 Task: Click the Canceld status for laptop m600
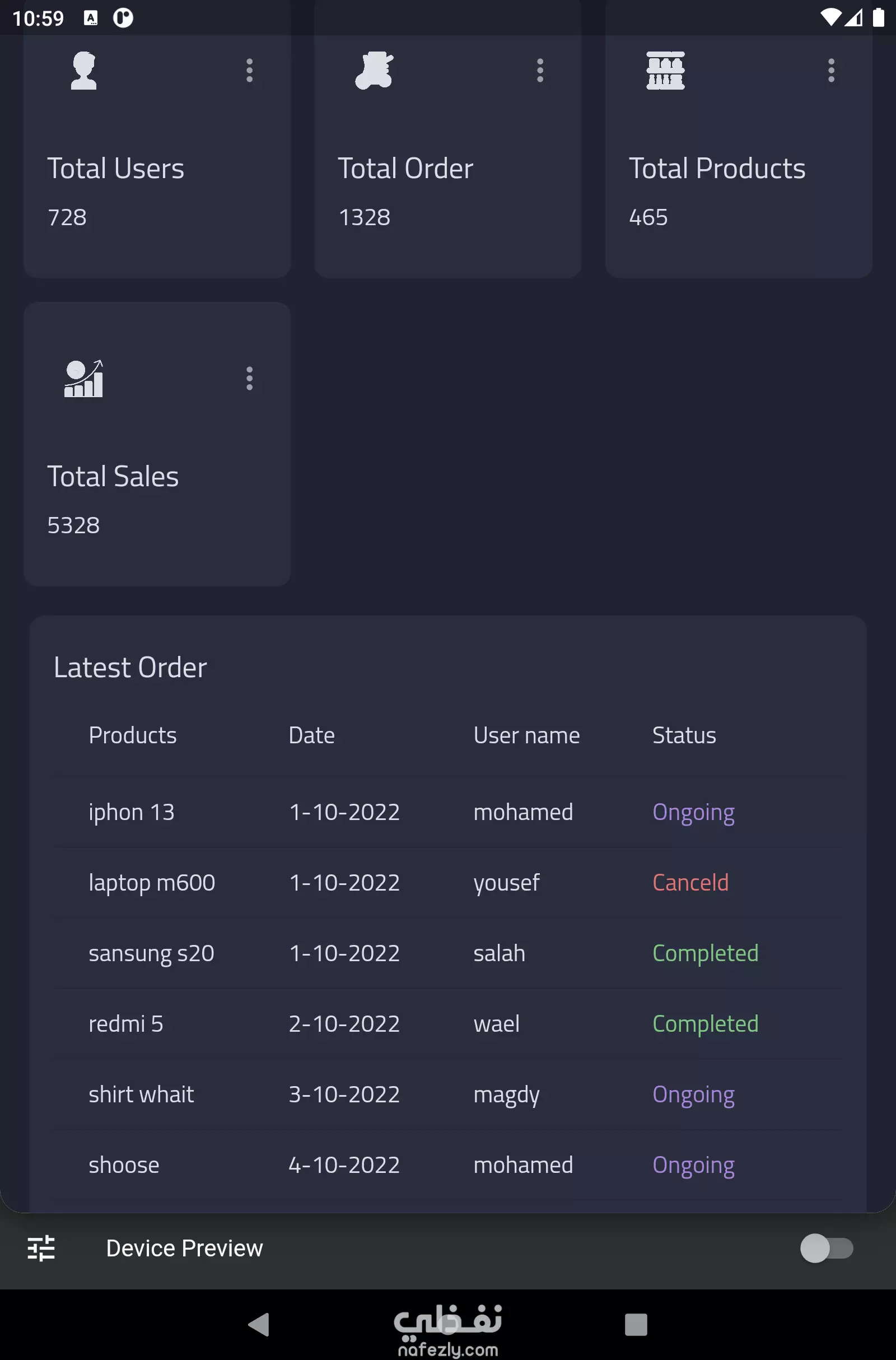690,882
